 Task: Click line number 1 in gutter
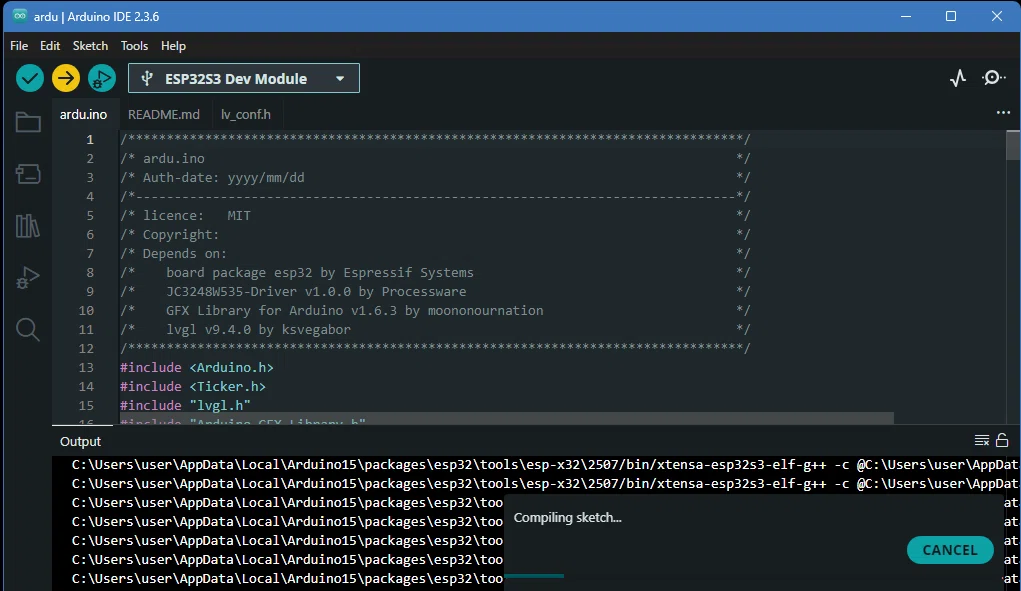pyautogui.click(x=90, y=139)
